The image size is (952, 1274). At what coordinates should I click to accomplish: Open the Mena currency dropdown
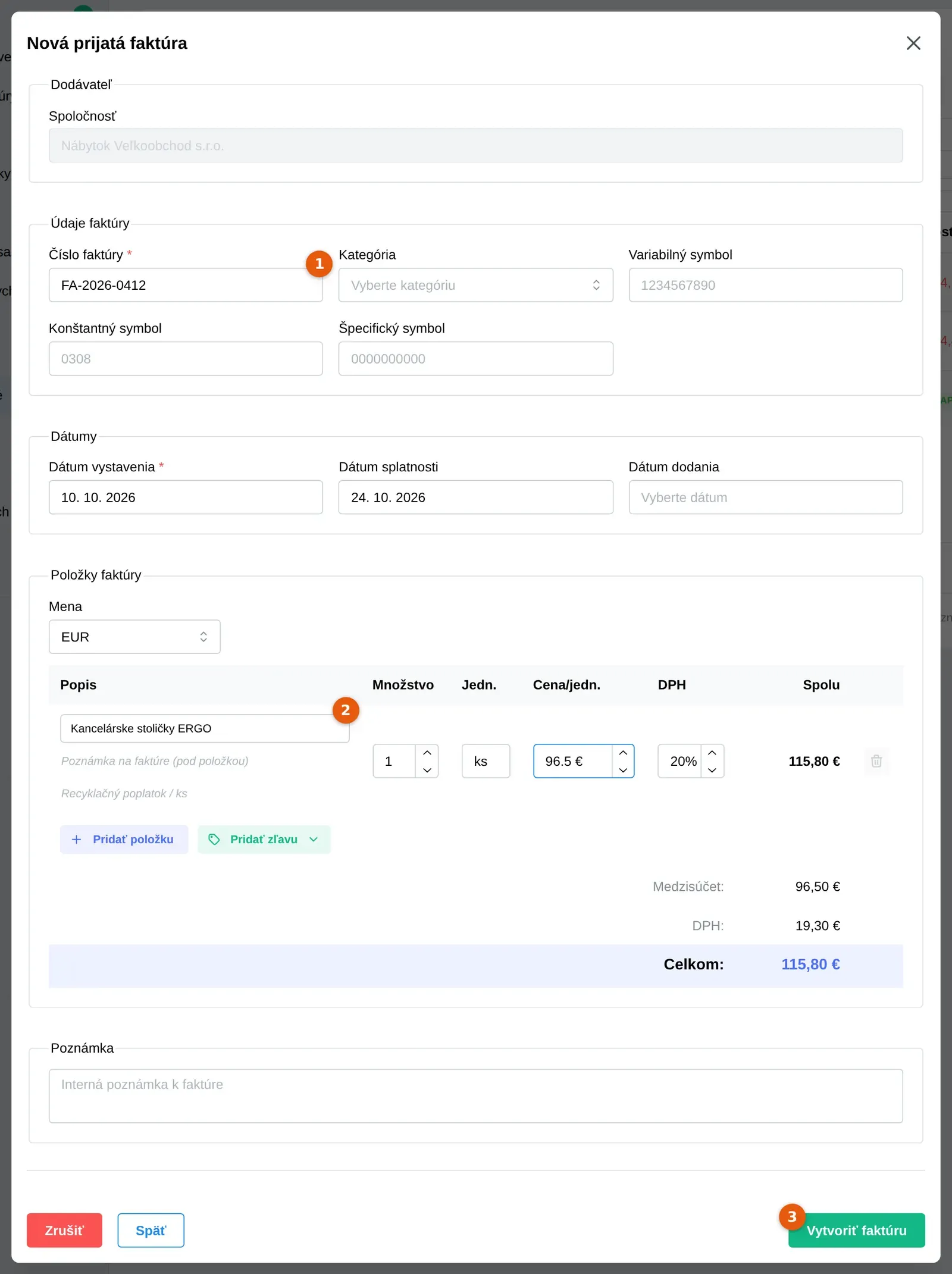pos(134,637)
